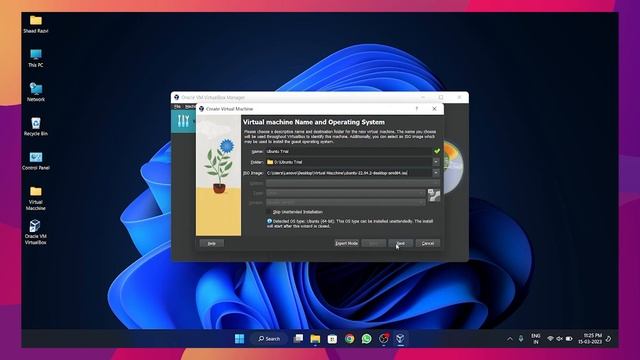640x360 pixels.
Task: Click the question mark help button in title bar
Action: 417,109
